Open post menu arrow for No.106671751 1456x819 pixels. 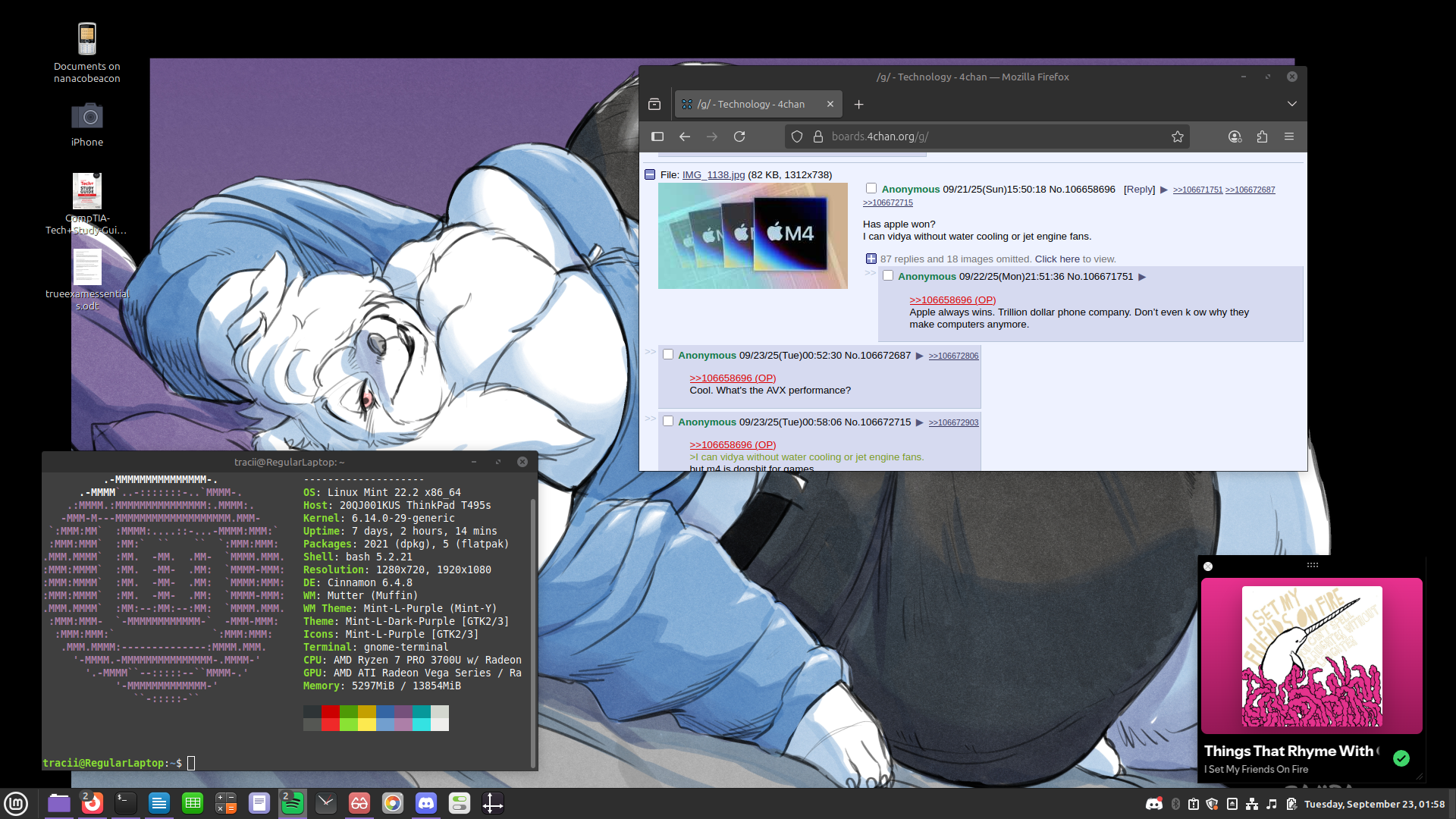tap(1142, 277)
